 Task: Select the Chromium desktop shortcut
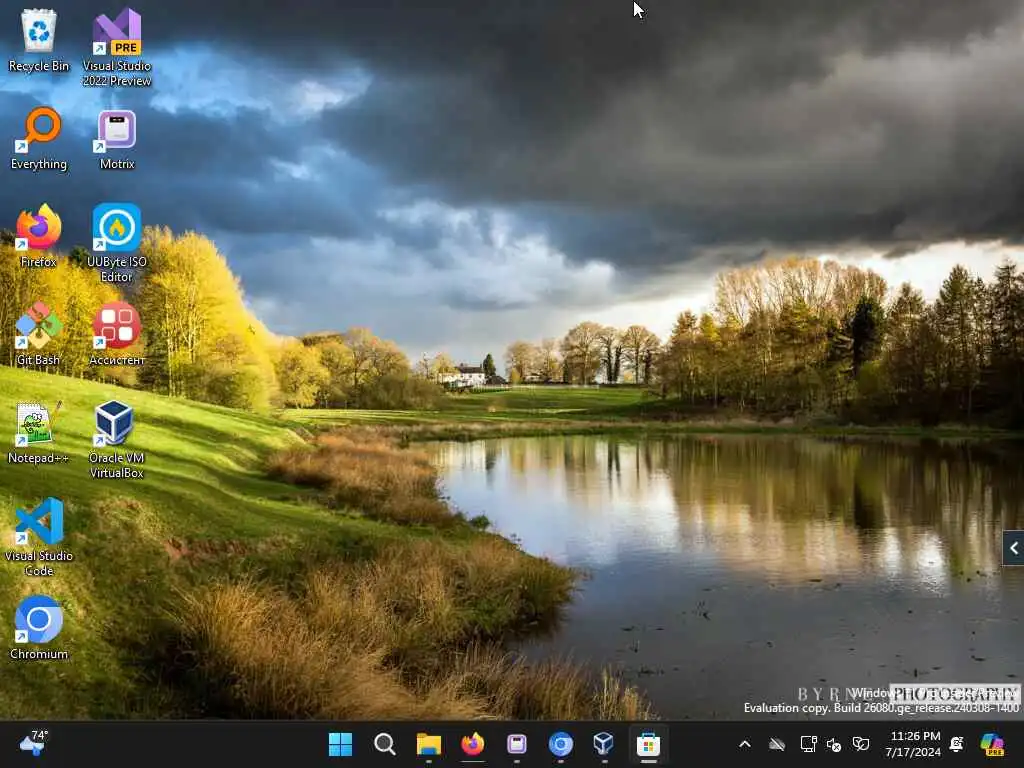point(39,628)
